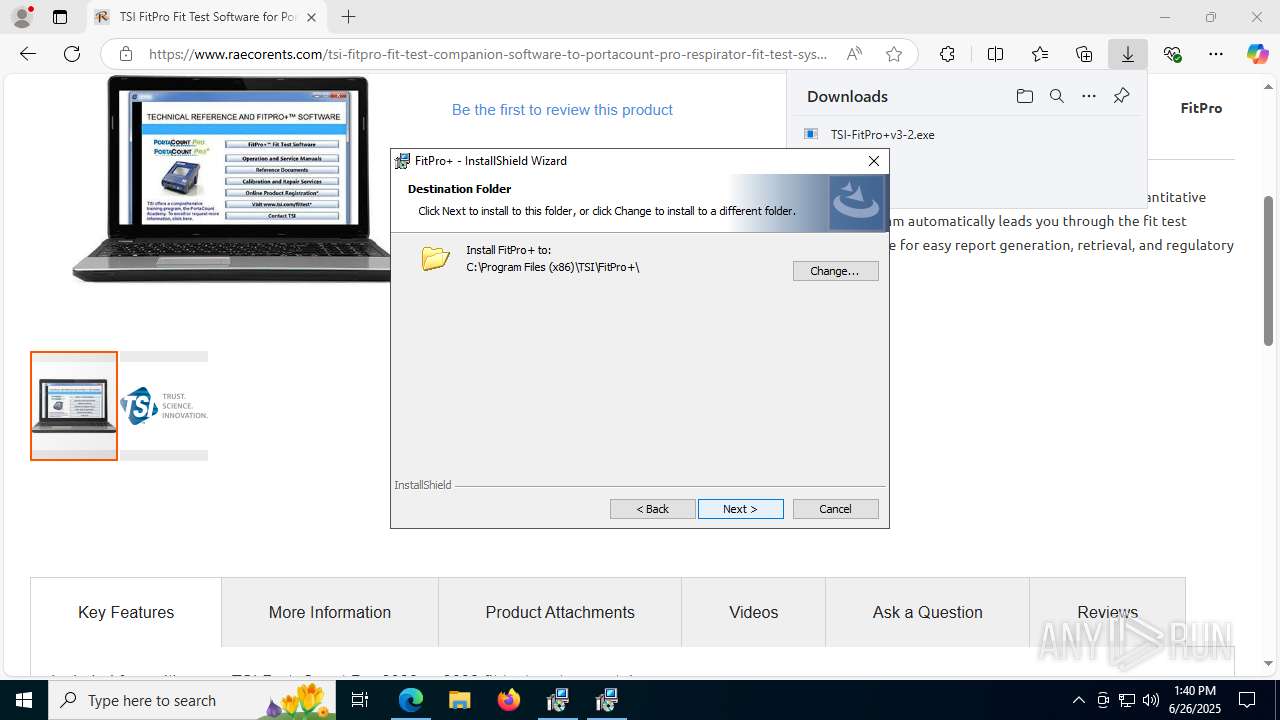Show hidden tray icons chevron

point(1078,700)
